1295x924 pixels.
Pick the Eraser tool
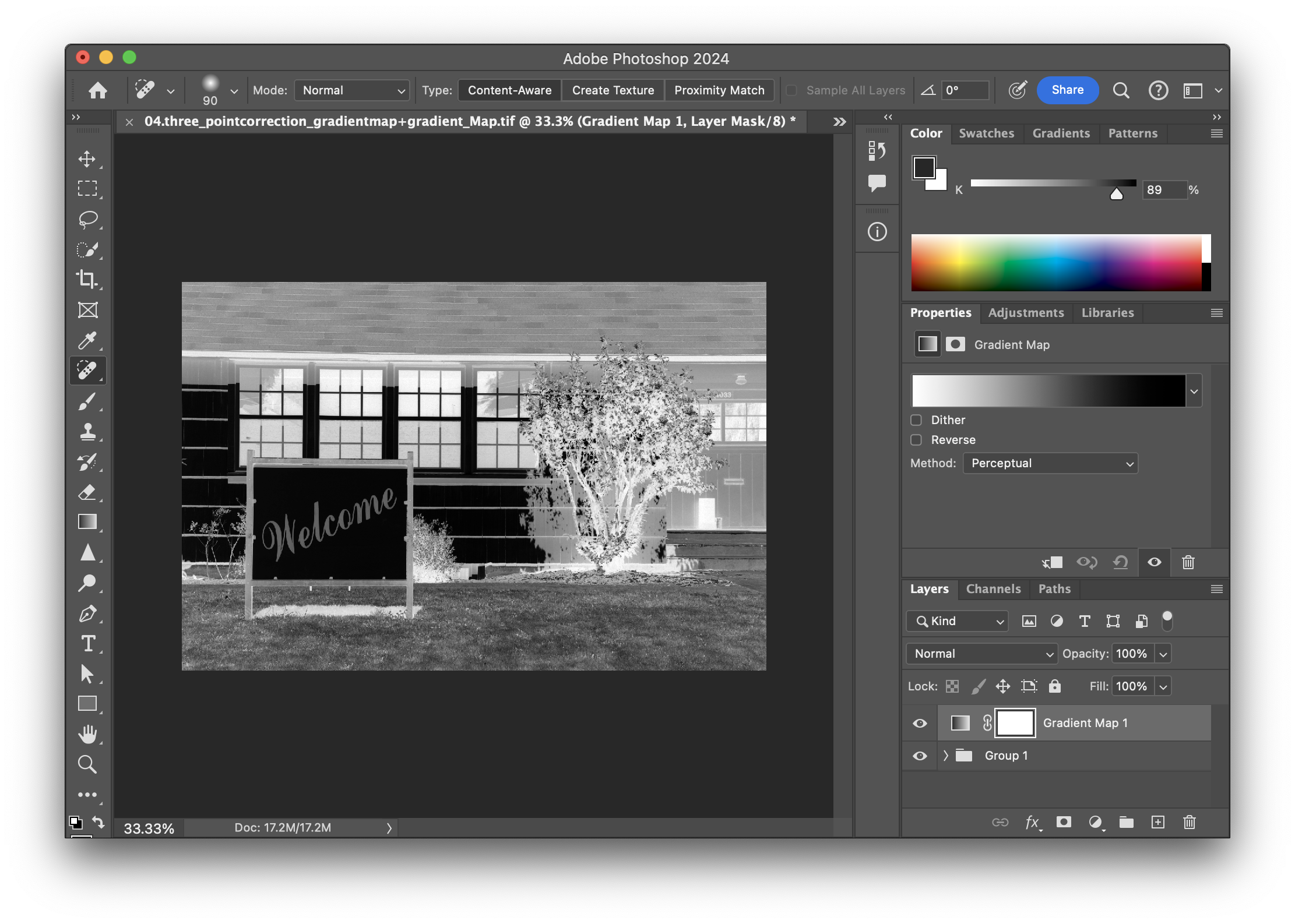tap(87, 492)
